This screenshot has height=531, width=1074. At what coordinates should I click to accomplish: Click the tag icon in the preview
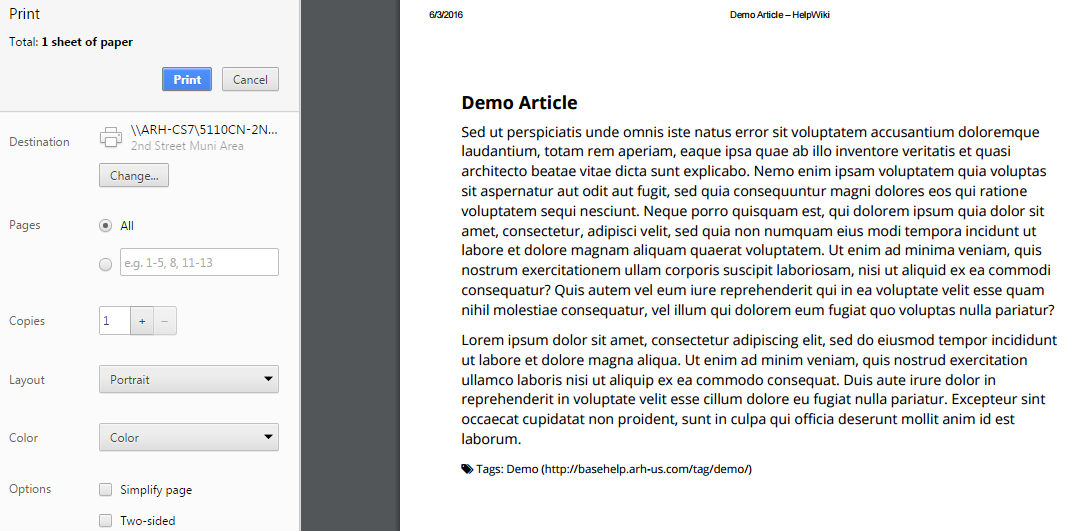click(x=467, y=469)
